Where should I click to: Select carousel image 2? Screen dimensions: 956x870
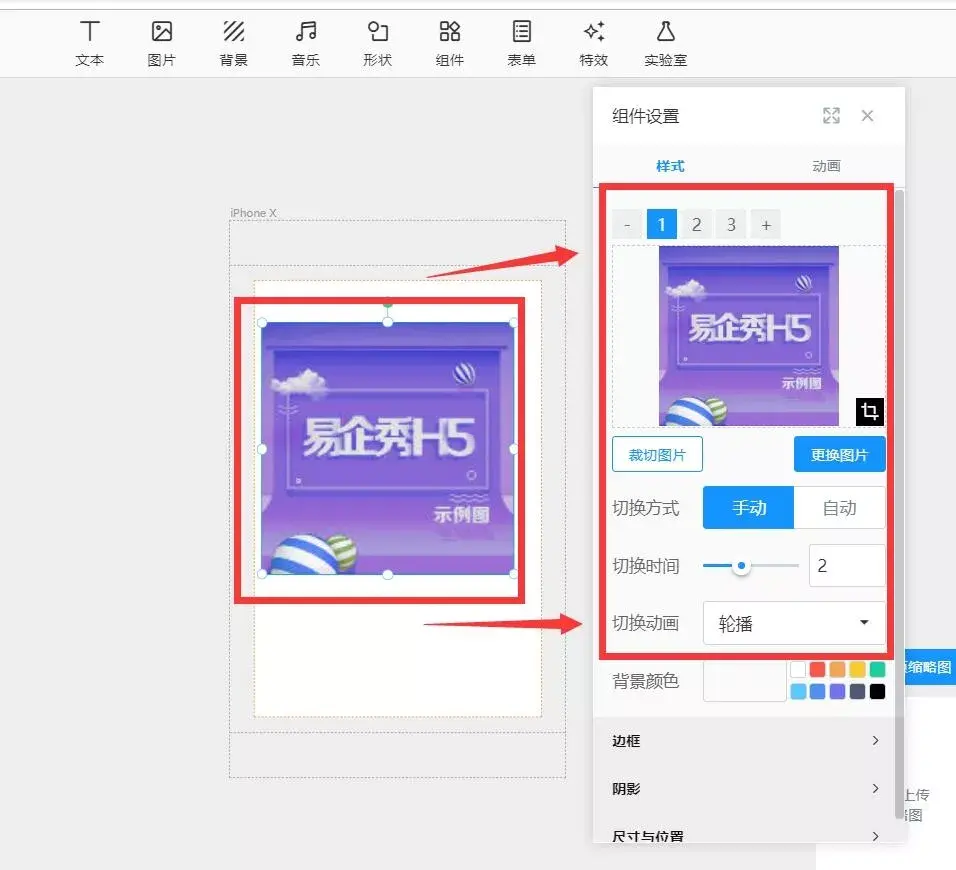coord(696,225)
